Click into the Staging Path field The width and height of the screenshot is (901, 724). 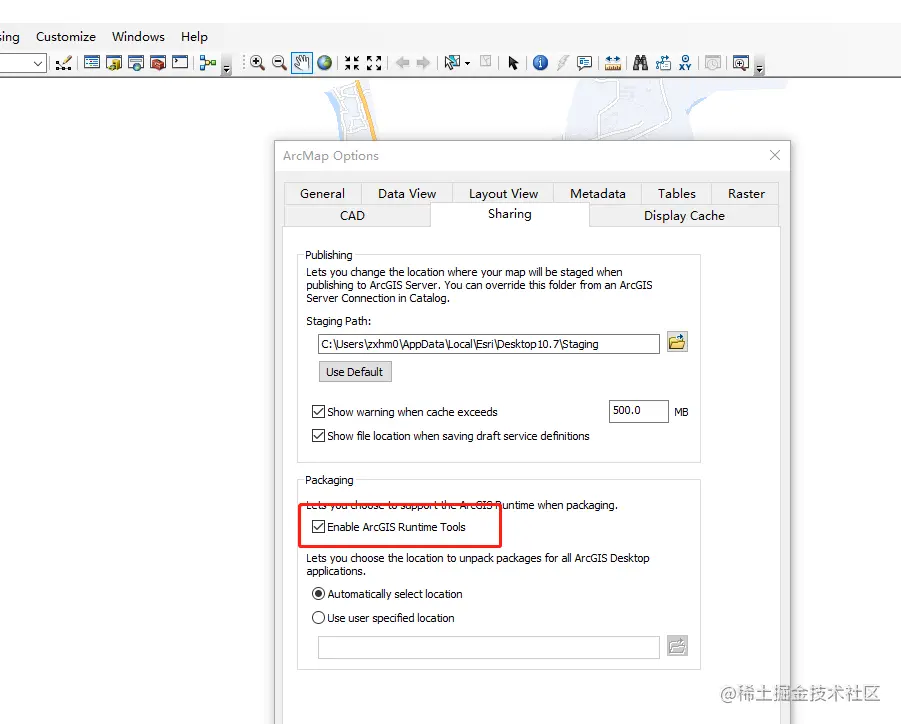click(x=488, y=344)
